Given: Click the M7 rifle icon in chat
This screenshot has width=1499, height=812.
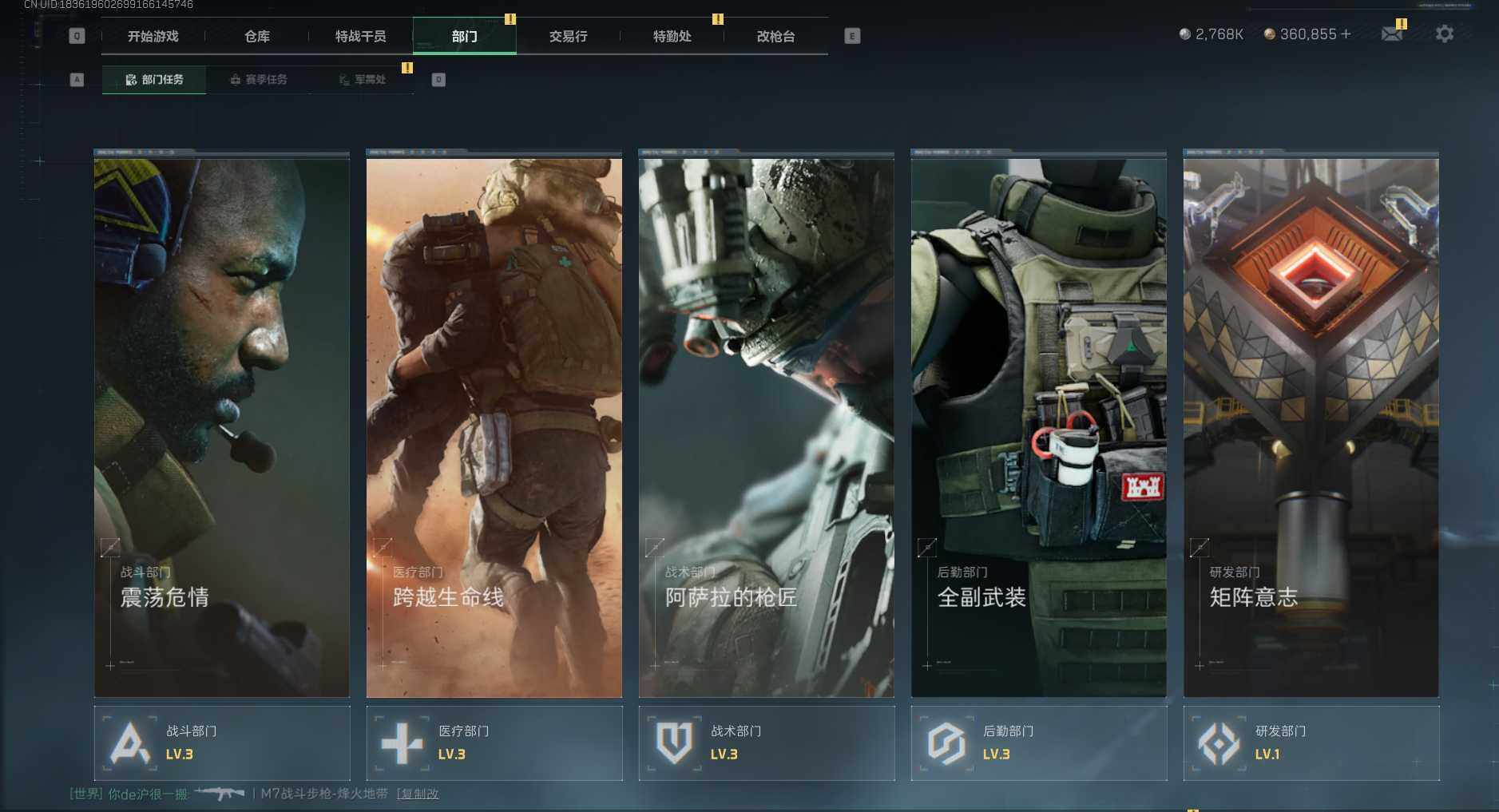Looking at the screenshot, I should point(220,793).
